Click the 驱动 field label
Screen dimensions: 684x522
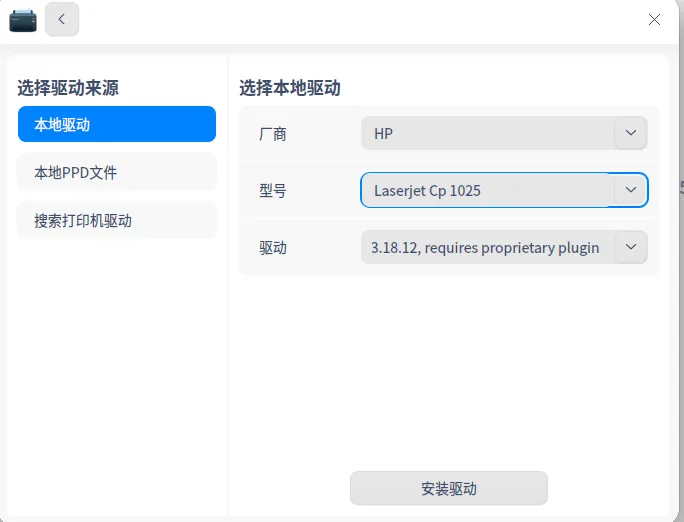[x=273, y=248]
